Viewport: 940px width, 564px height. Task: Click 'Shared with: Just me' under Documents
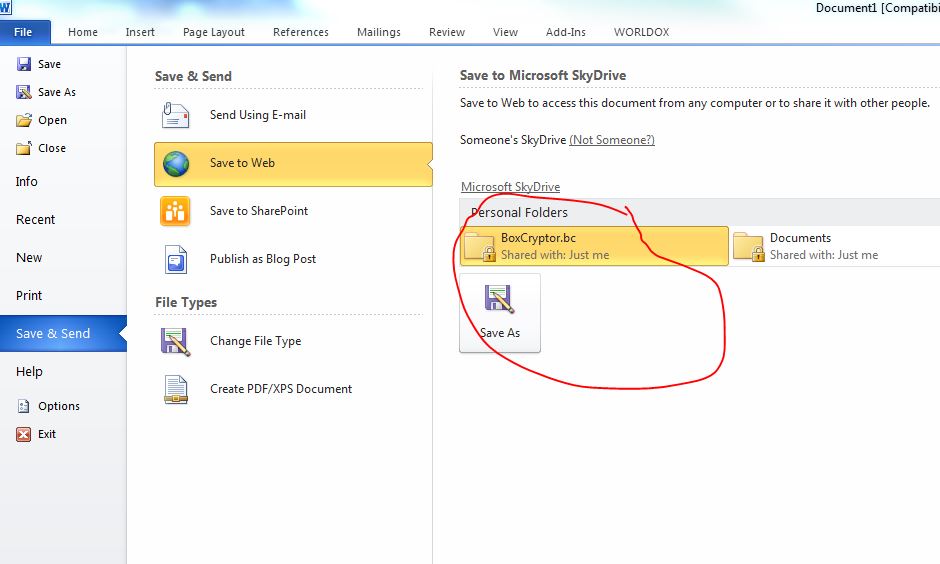[824, 255]
